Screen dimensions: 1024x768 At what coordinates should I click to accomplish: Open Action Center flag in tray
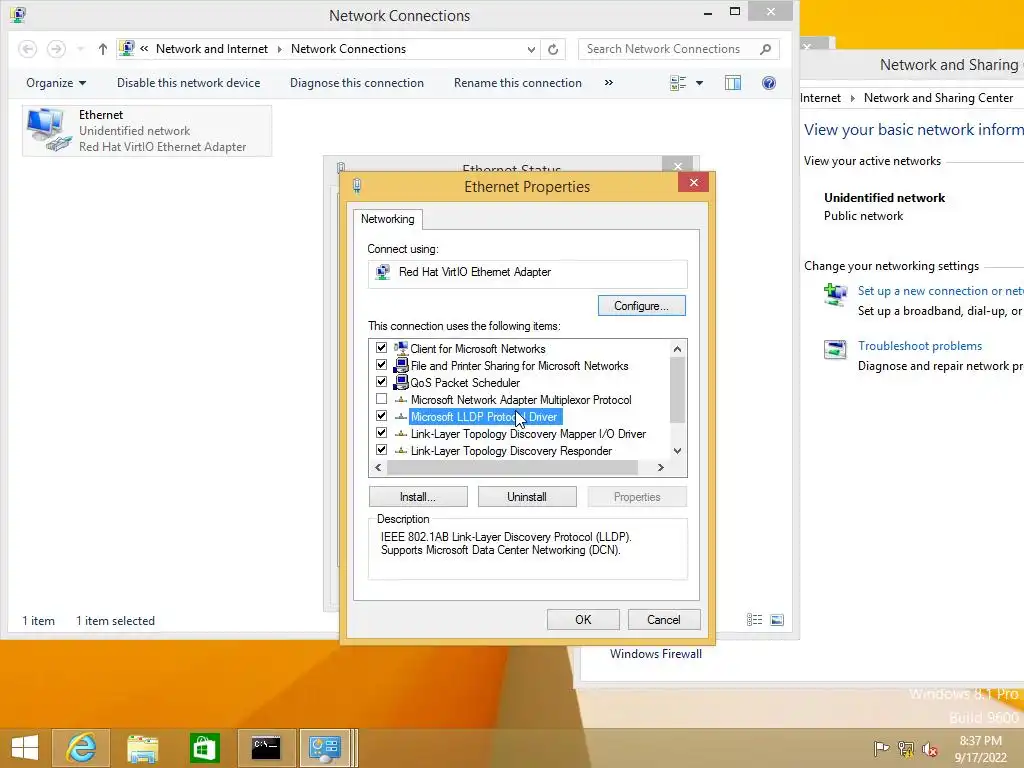[881, 748]
